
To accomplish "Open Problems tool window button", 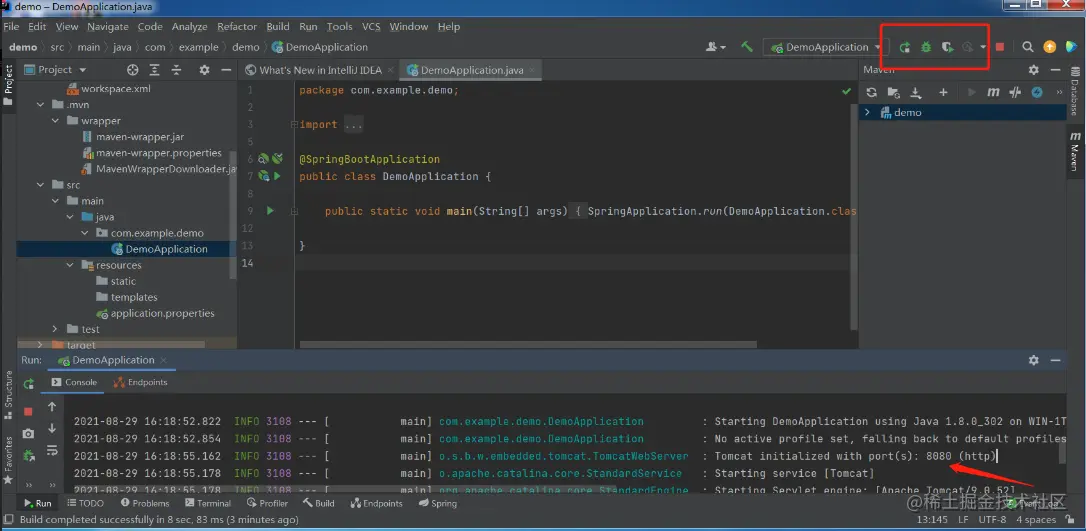I will coord(145,503).
